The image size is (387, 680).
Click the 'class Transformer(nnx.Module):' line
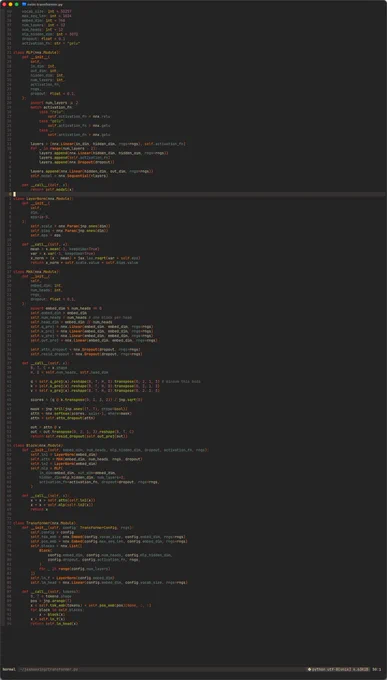(46, 523)
